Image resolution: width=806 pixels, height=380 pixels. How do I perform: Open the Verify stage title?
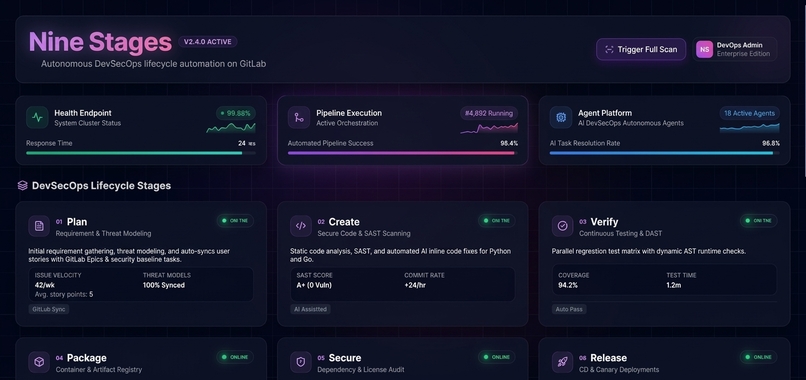[604, 222]
